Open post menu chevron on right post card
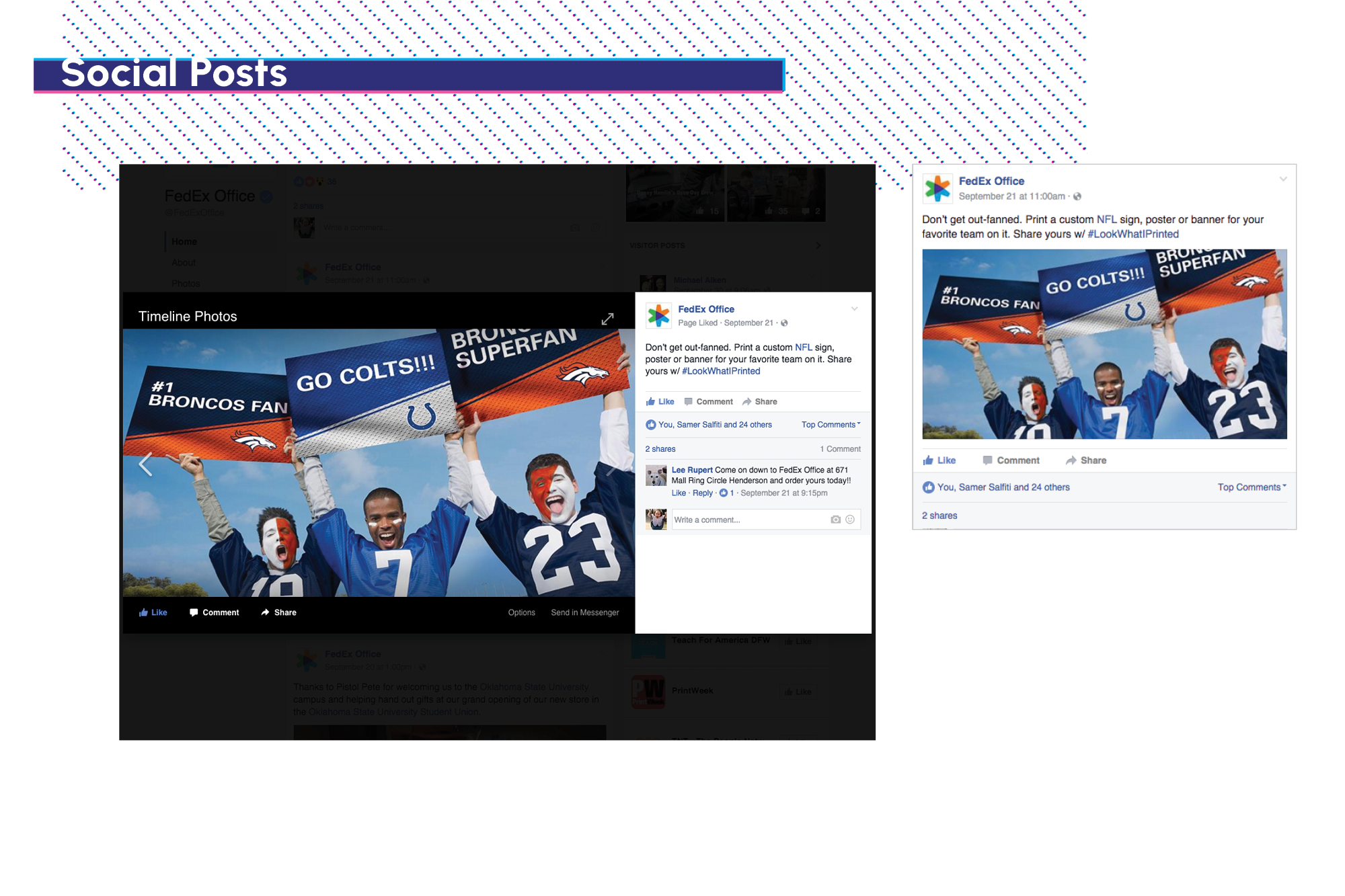 click(1283, 179)
